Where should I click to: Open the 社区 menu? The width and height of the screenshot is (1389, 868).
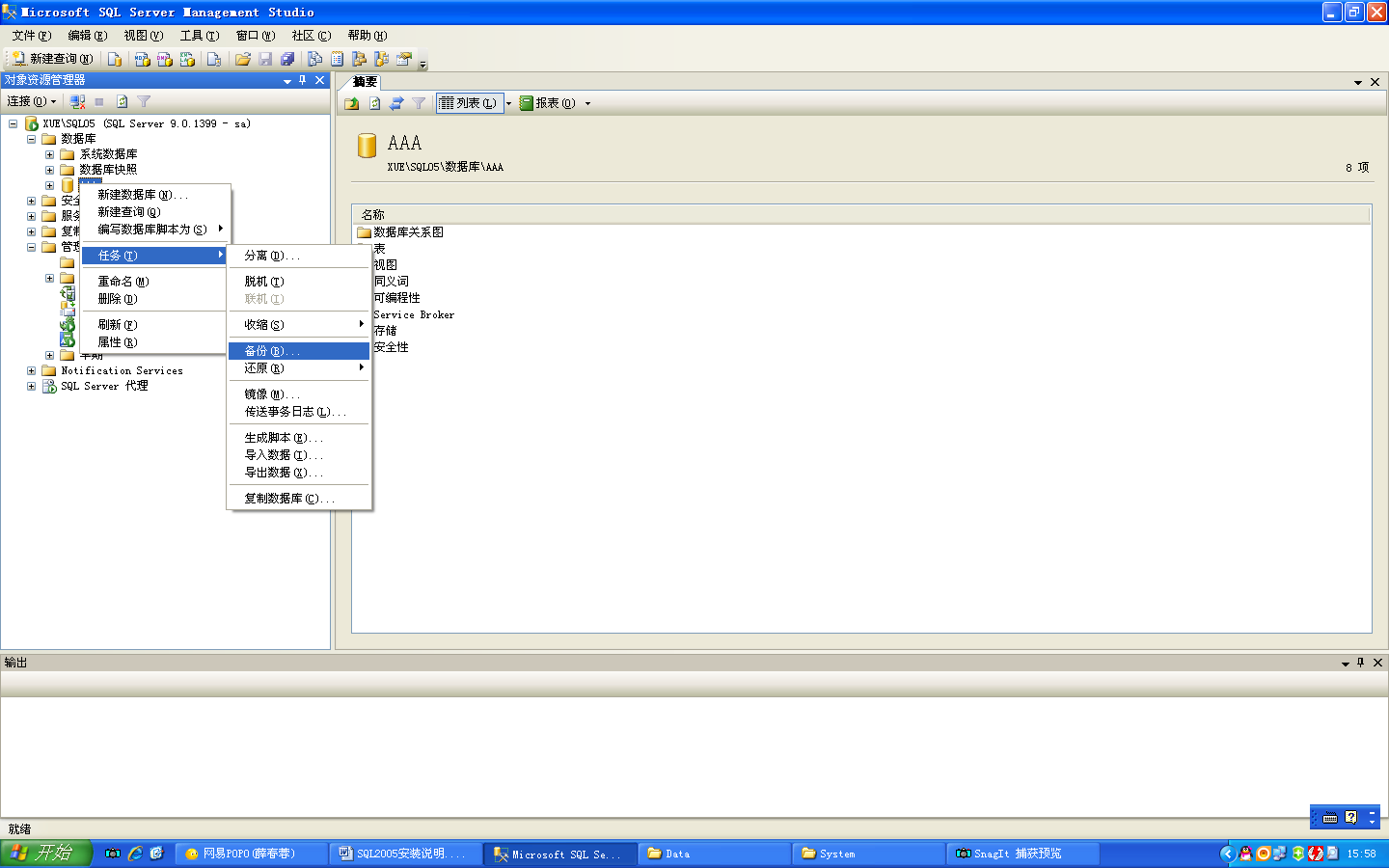(x=312, y=36)
